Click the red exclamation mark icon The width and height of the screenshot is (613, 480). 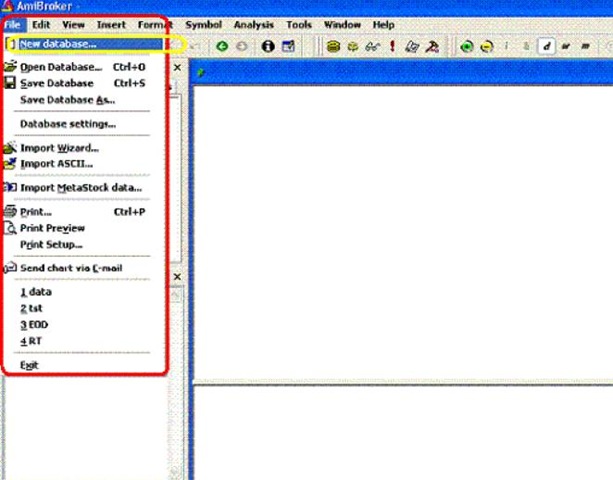(x=392, y=46)
